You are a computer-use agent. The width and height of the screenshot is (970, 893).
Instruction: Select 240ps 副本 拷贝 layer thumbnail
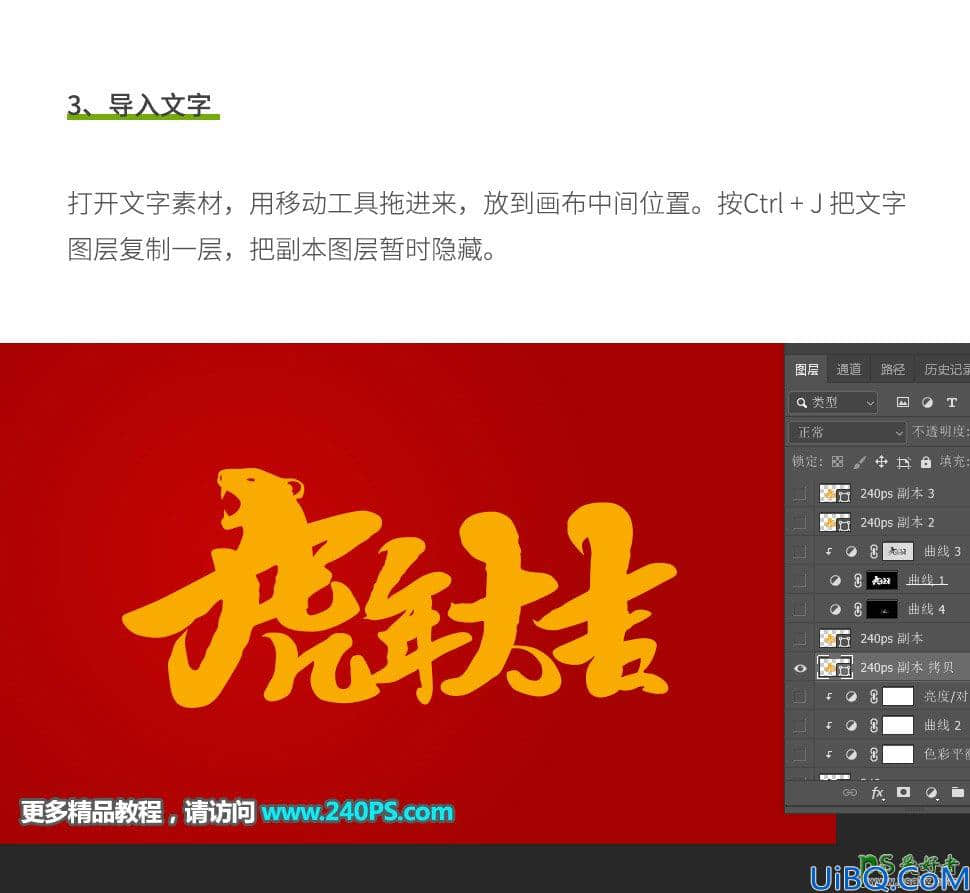[835, 667]
